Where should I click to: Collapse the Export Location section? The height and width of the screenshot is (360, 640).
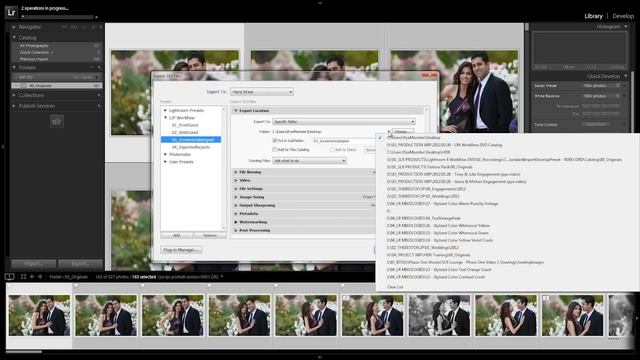click(236, 111)
